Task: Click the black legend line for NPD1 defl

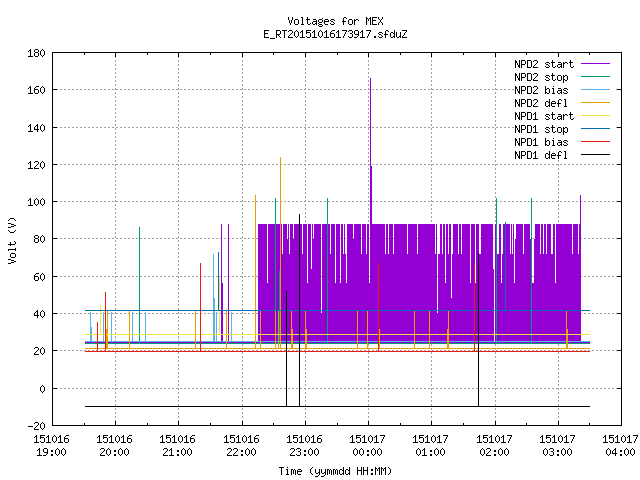Action: [x=595, y=155]
